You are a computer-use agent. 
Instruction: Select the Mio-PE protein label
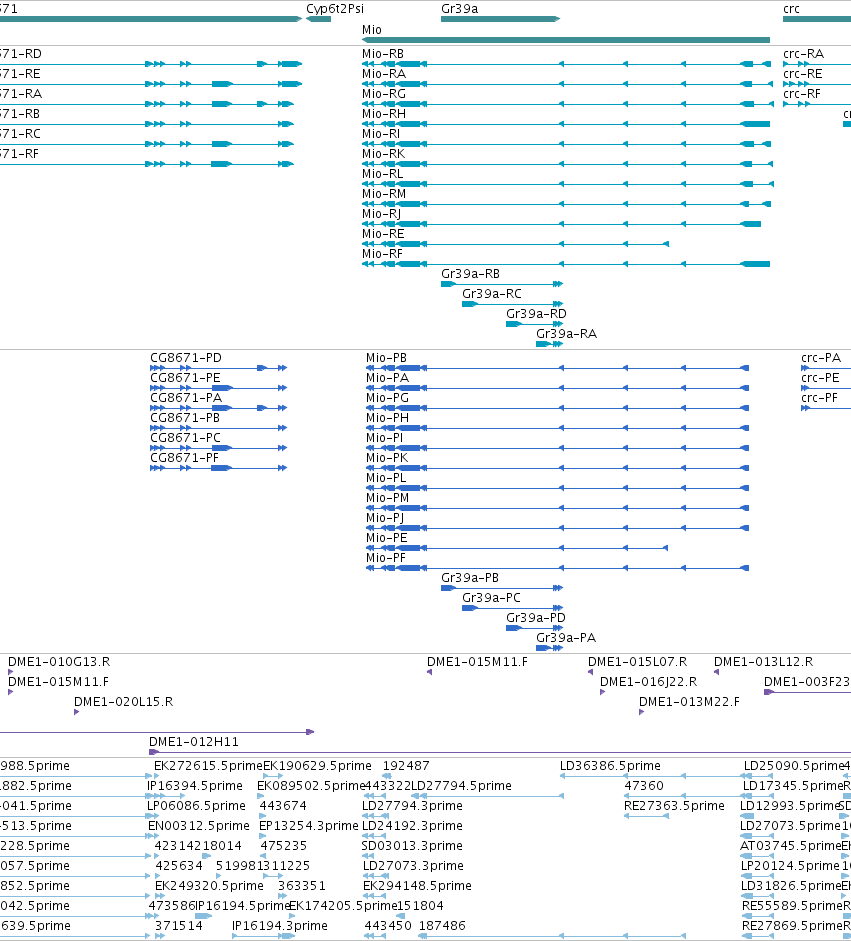pyautogui.click(x=386, y=538)
